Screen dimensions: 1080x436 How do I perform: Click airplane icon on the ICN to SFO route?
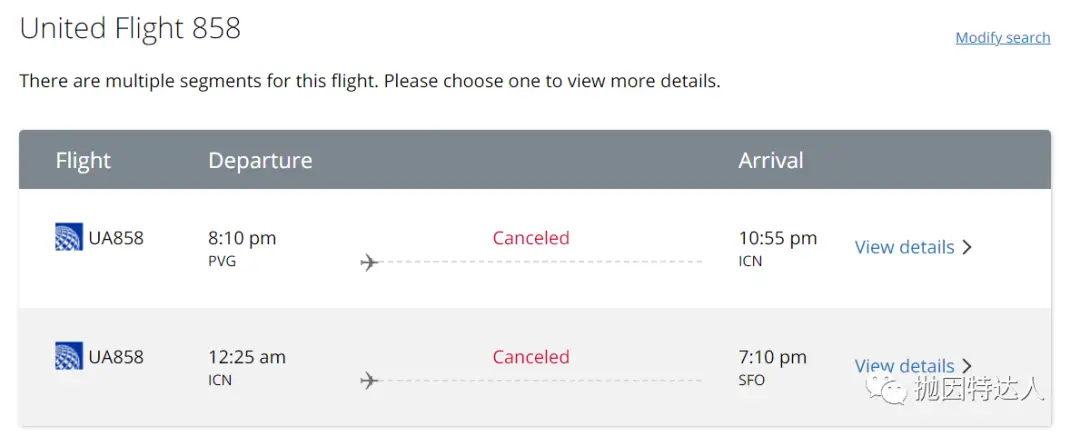coord(370,381)
